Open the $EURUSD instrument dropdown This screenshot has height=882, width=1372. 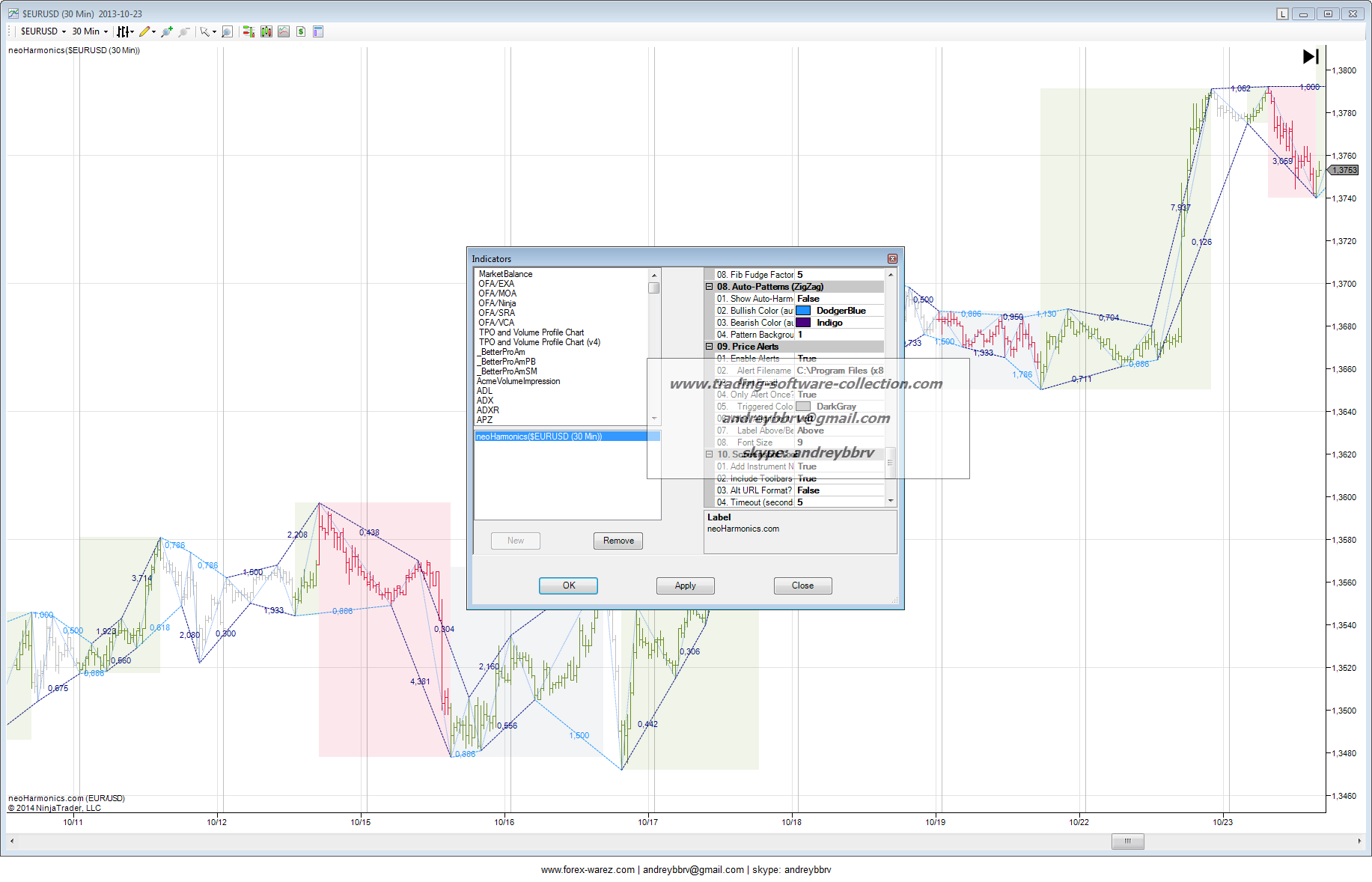[43, 31]
